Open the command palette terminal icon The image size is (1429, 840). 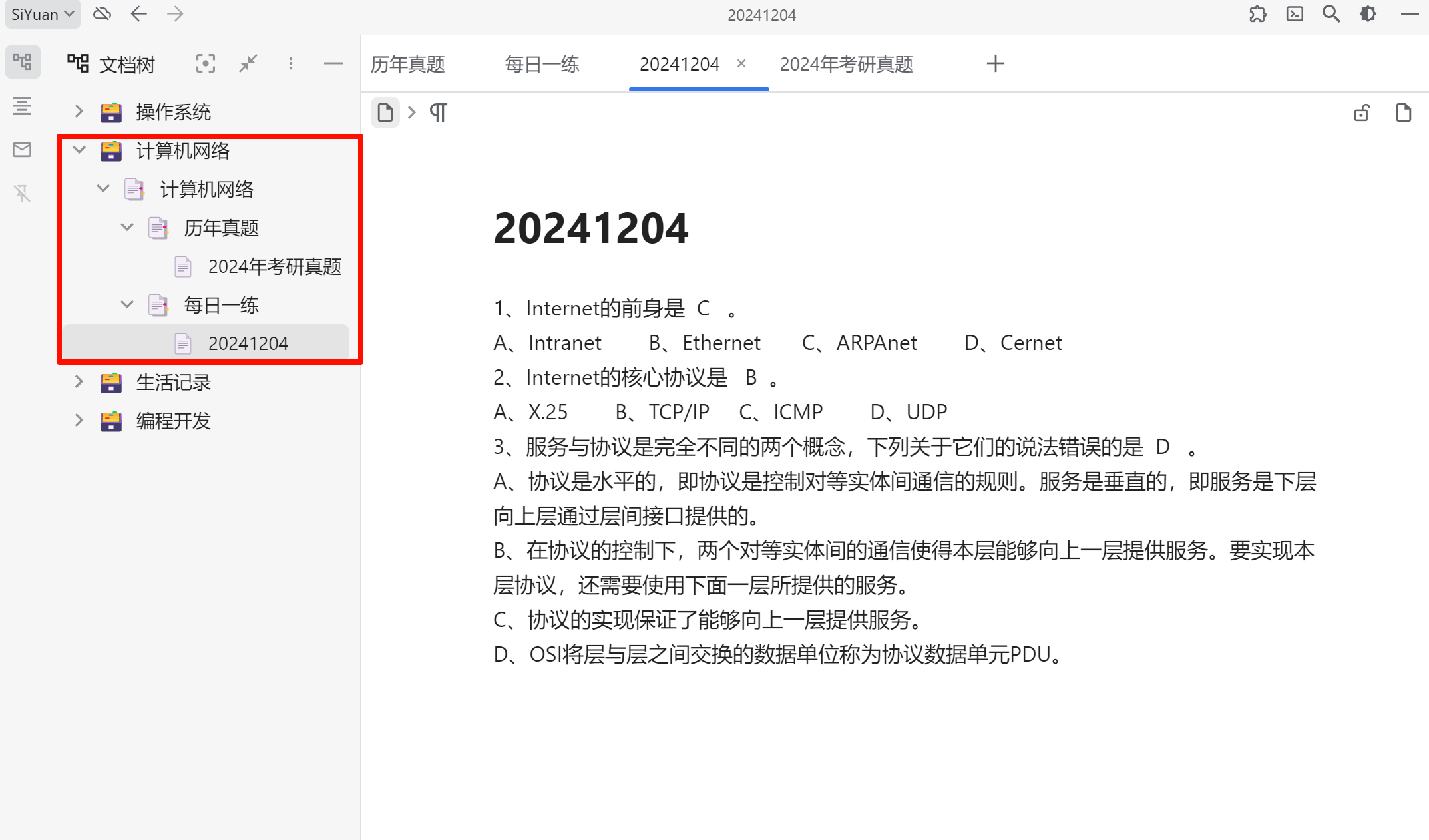click(1295, 14)
